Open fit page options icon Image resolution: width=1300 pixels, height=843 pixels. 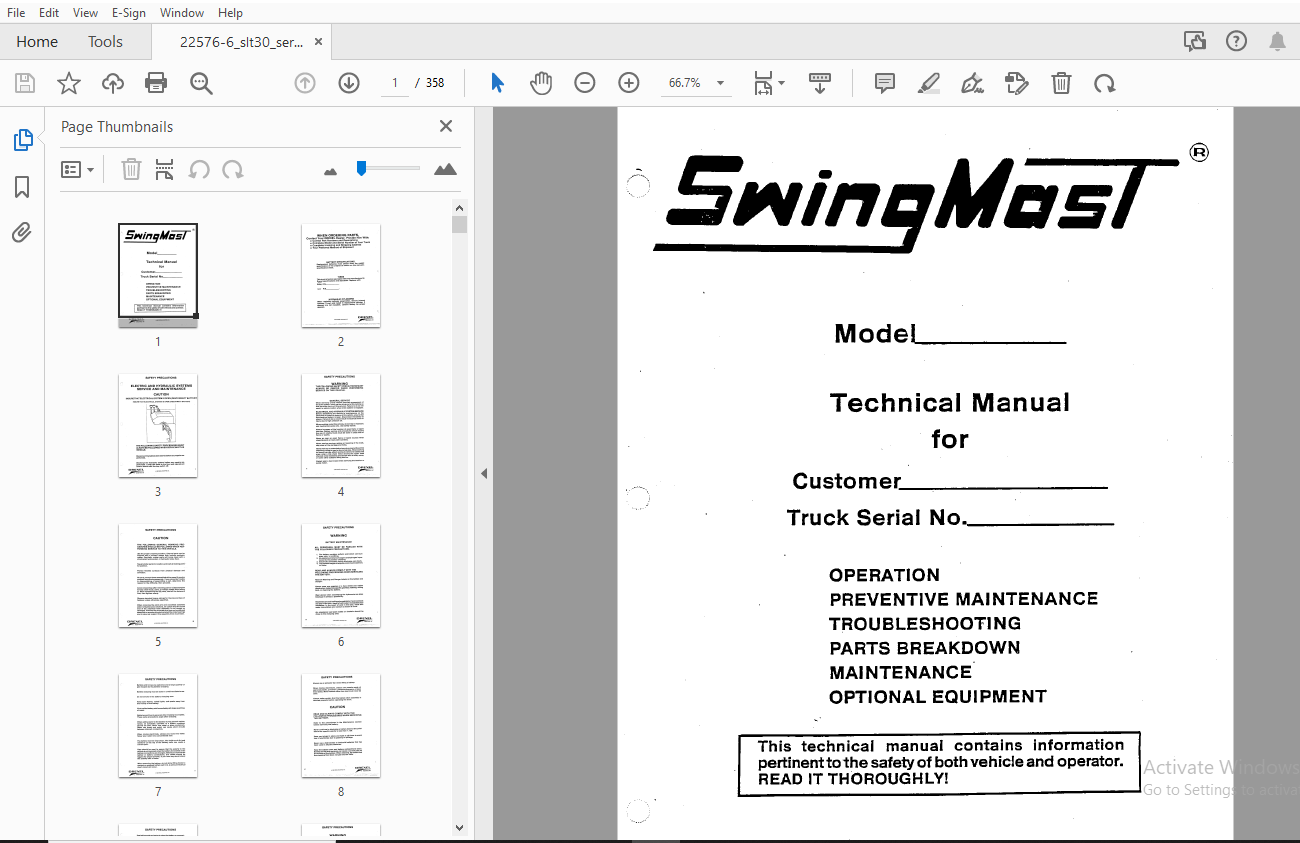coord(768,83)
